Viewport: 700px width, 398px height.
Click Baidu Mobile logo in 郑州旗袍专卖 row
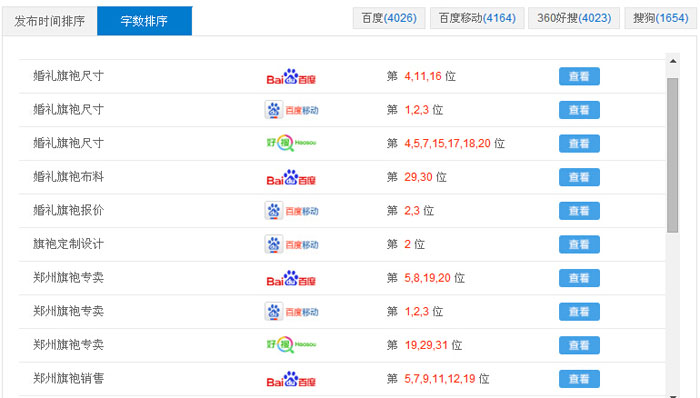pyautogui.click(x=292, y=311)
